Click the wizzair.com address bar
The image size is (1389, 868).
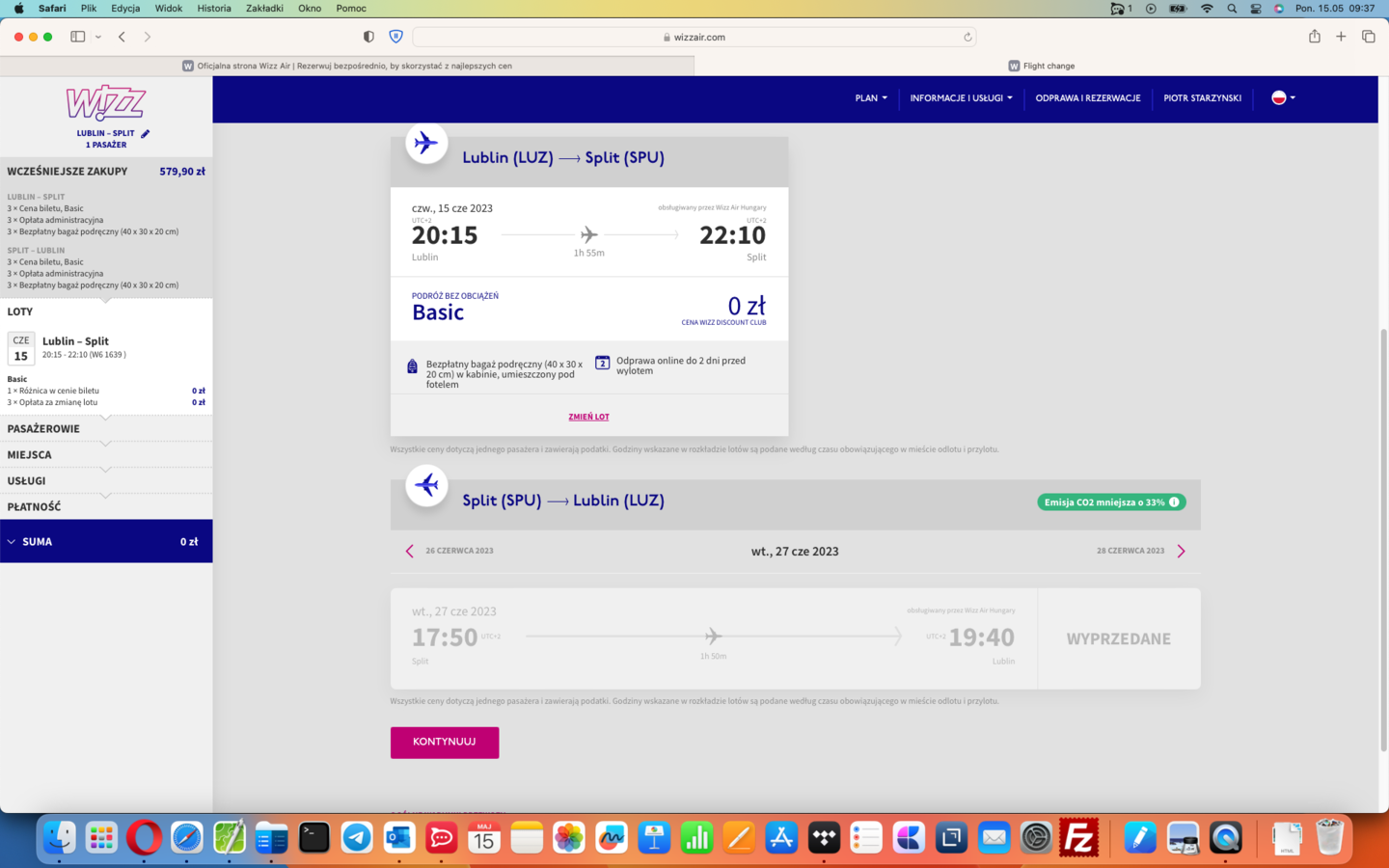(x=694, y=37)
